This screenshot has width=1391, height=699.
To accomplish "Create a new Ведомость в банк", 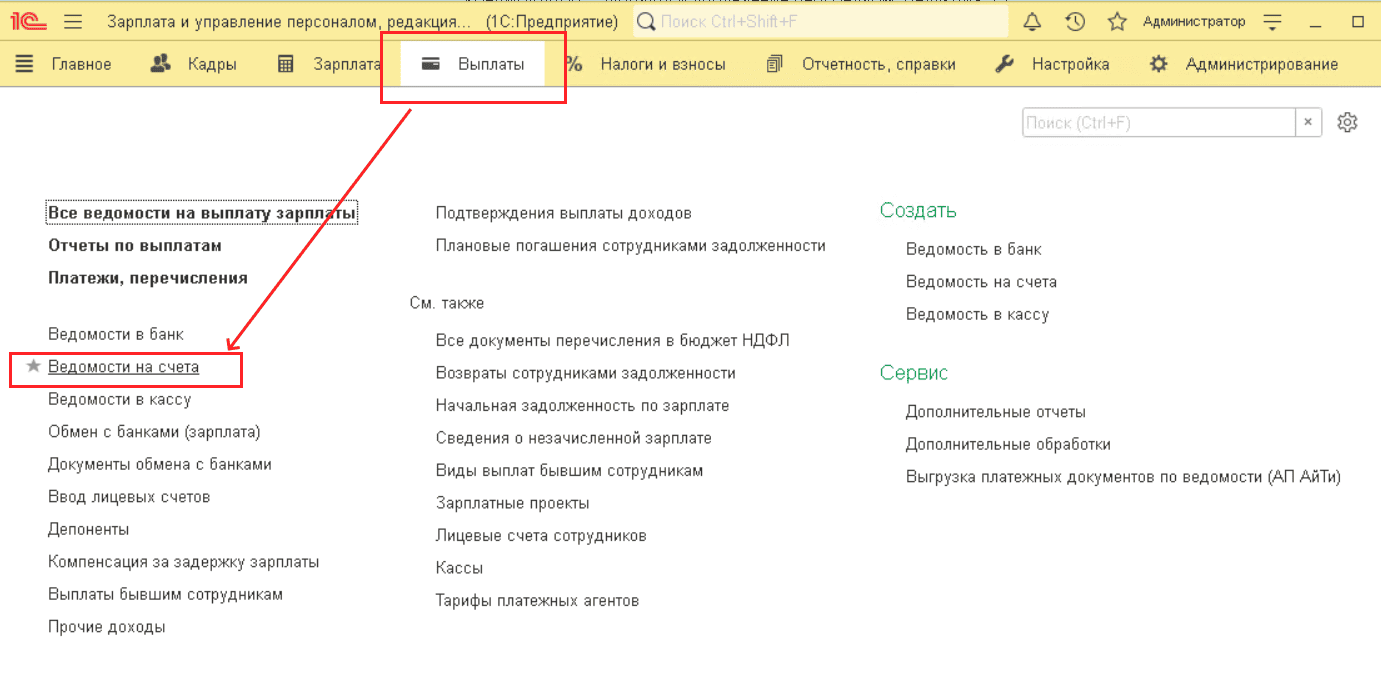I will click(x=973, y=249).
